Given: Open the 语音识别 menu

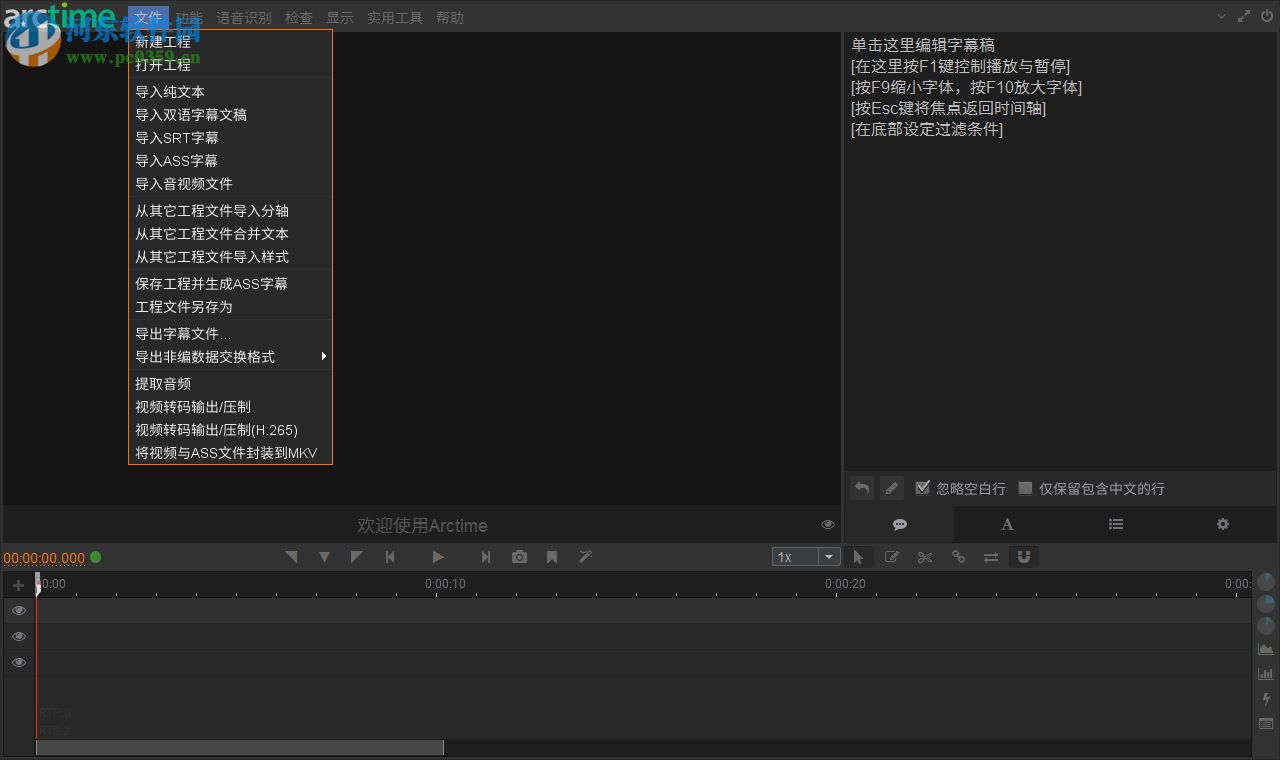Looking at the screenshot, I should pos(244,17).
